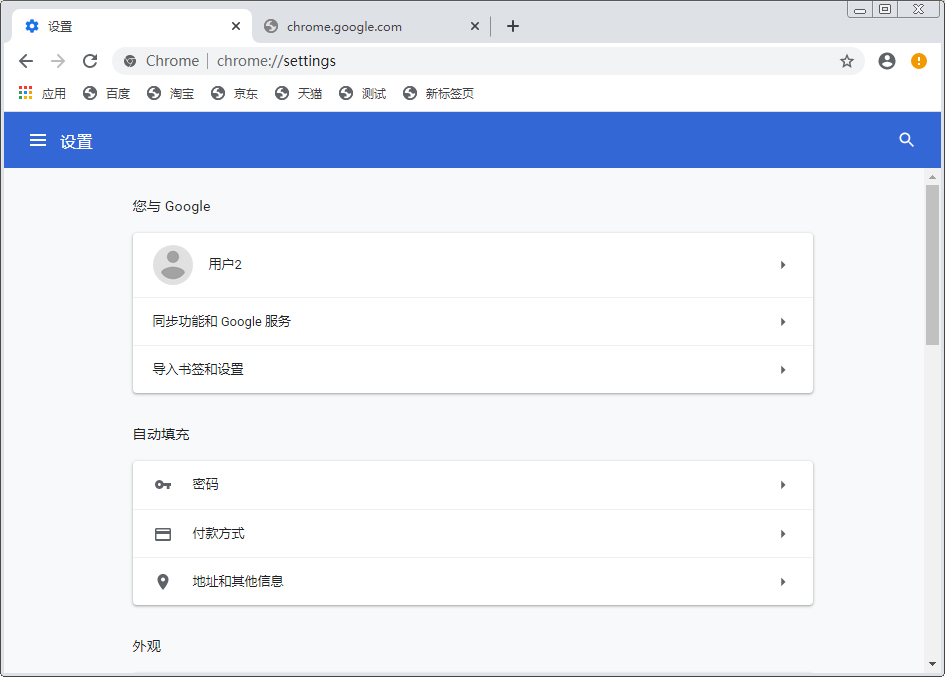Select the location pin icon for addresses
The width and height of the screenshot is (945, 677).
163,581
